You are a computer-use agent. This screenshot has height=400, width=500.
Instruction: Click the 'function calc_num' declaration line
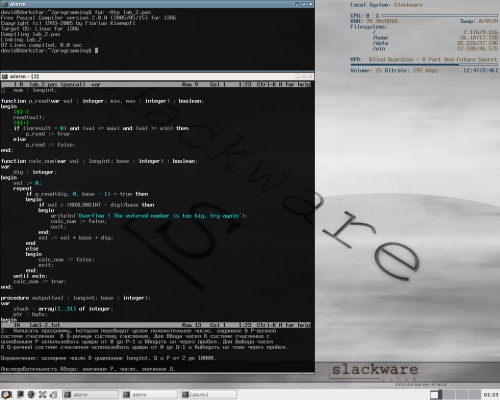tap(99, 161)
